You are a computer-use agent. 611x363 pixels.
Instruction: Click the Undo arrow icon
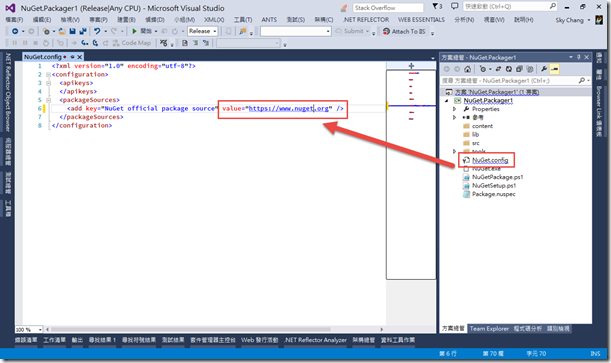click(x=97, y=31)
